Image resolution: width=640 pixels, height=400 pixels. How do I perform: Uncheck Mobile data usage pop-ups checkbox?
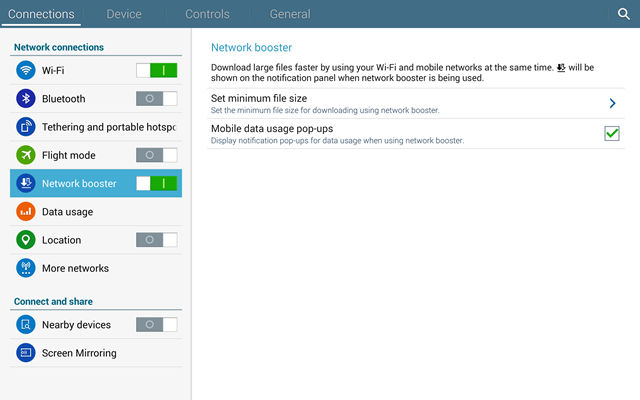(611, 133)
